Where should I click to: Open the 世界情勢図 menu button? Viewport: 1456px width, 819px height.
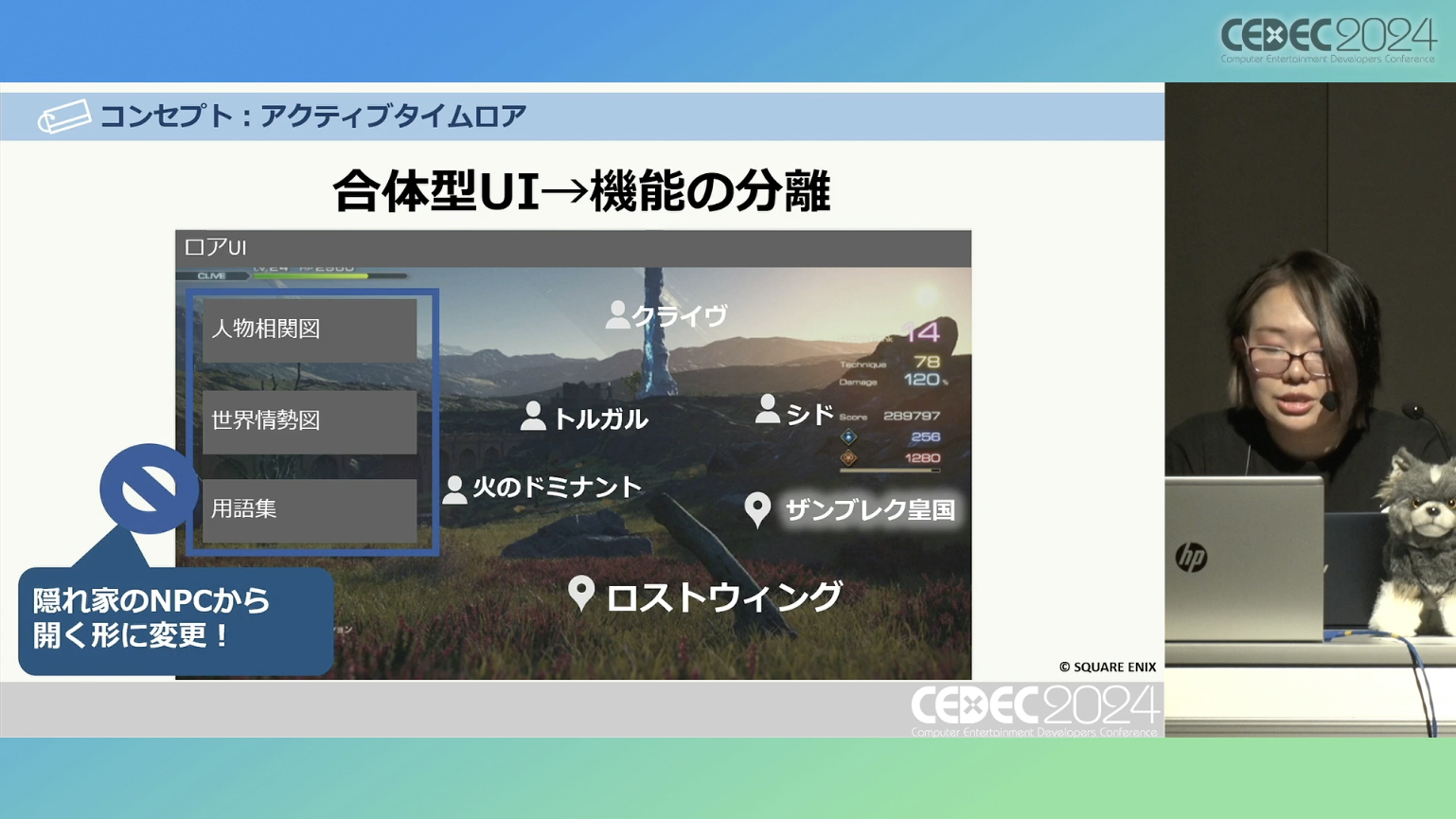click(310, 421)
